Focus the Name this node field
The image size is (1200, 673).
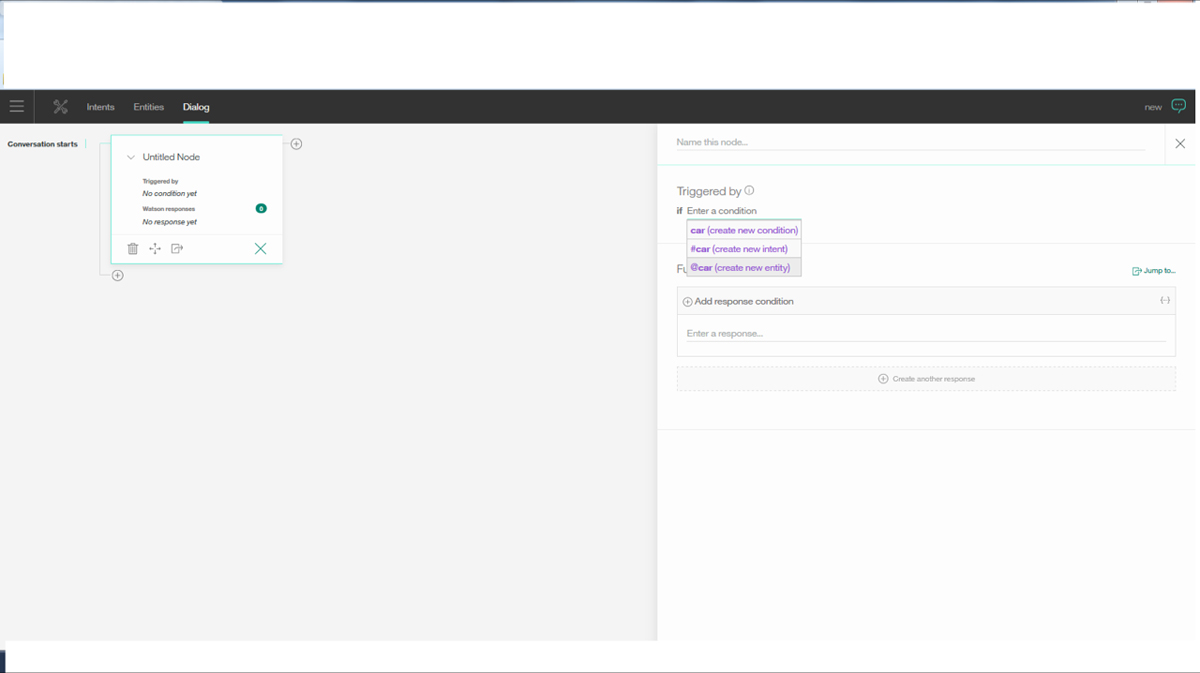(x=910, y=143)
